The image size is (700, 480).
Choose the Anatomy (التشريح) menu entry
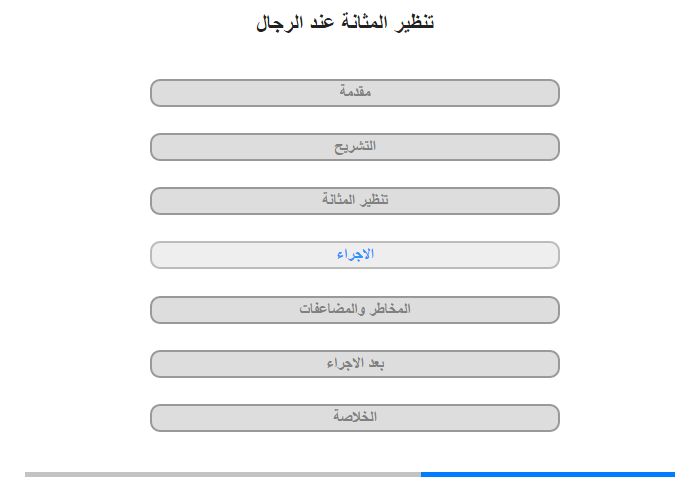(x=355, y=147)
